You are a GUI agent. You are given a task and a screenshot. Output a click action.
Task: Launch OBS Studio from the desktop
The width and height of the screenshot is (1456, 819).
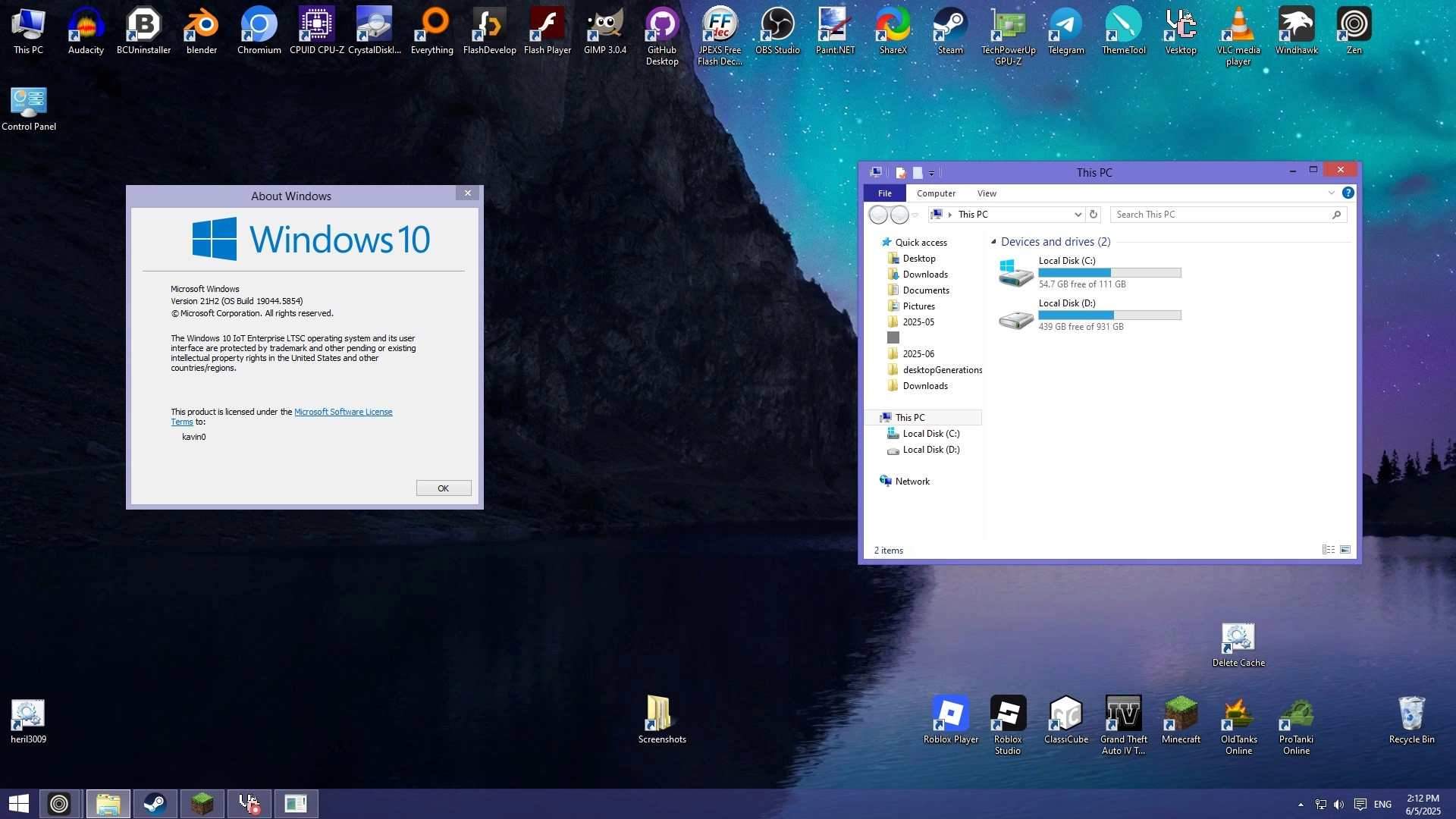777,31
